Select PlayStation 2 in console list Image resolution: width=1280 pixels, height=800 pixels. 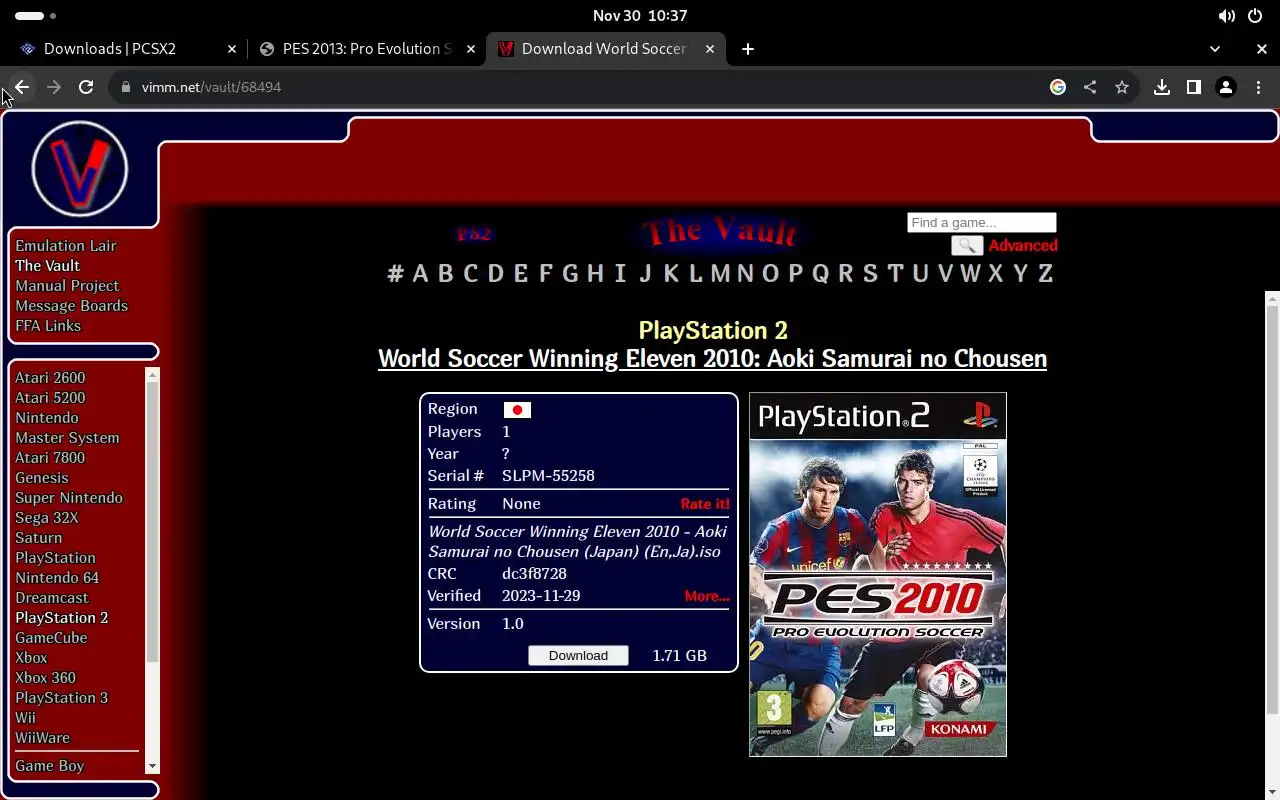[x=62, y=618]
